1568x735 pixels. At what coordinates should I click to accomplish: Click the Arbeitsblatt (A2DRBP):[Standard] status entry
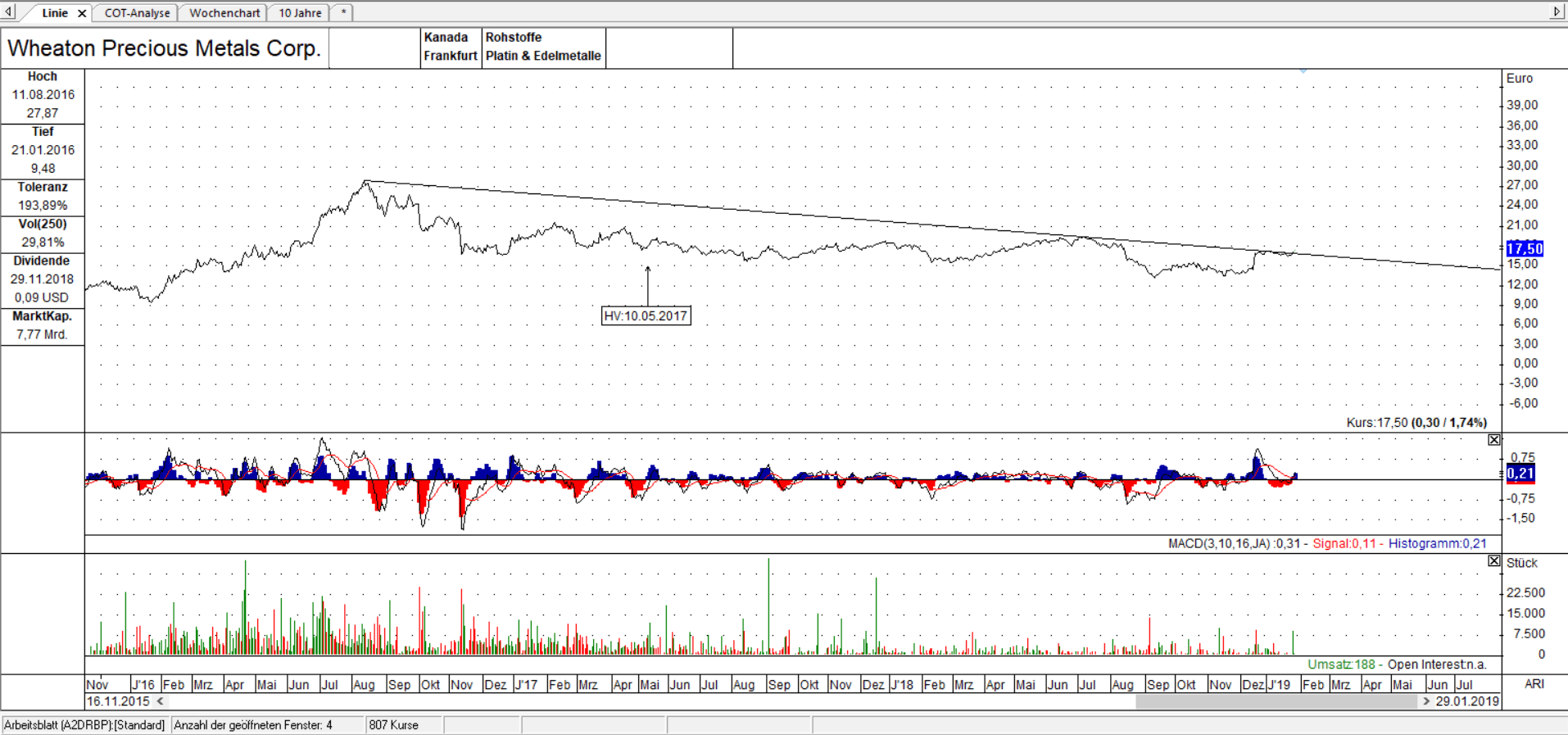pos(84,725)
